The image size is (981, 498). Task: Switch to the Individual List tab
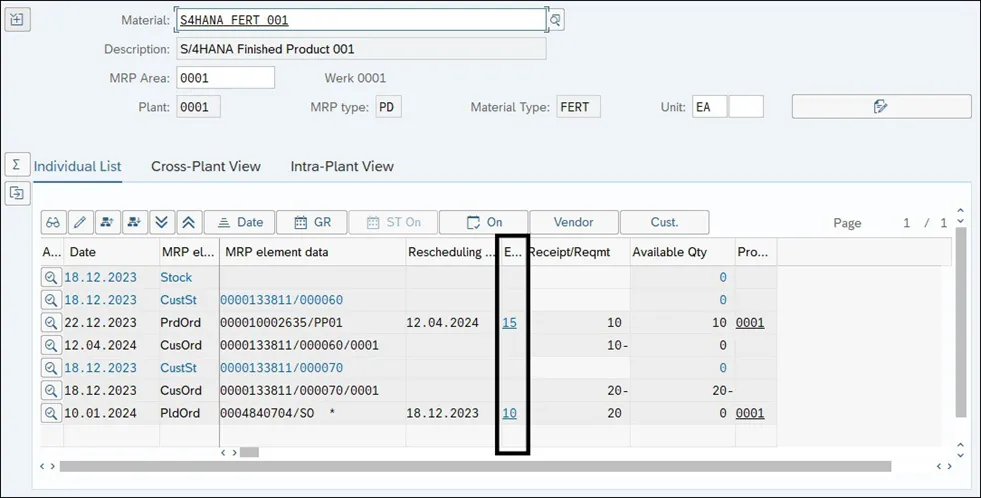78,166
